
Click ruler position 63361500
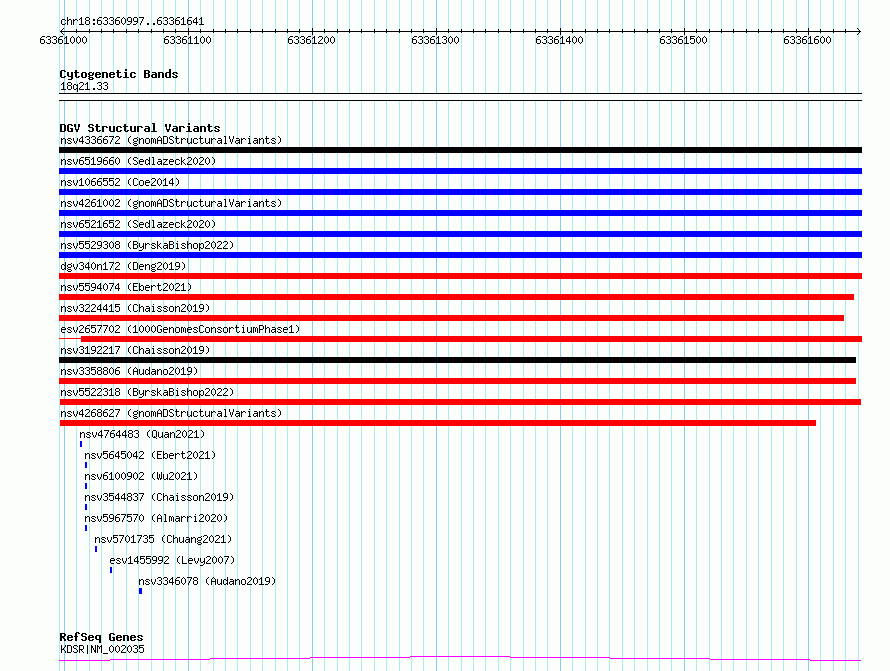tap(683, 40)
